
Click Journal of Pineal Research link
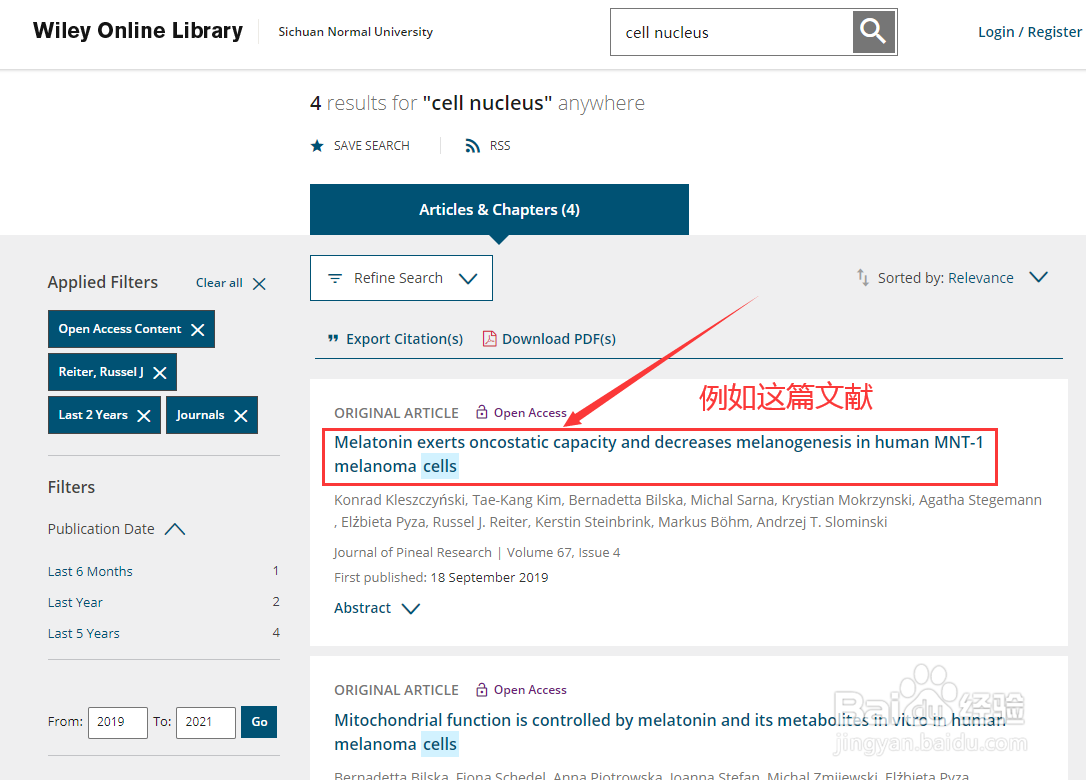[413, 553]
